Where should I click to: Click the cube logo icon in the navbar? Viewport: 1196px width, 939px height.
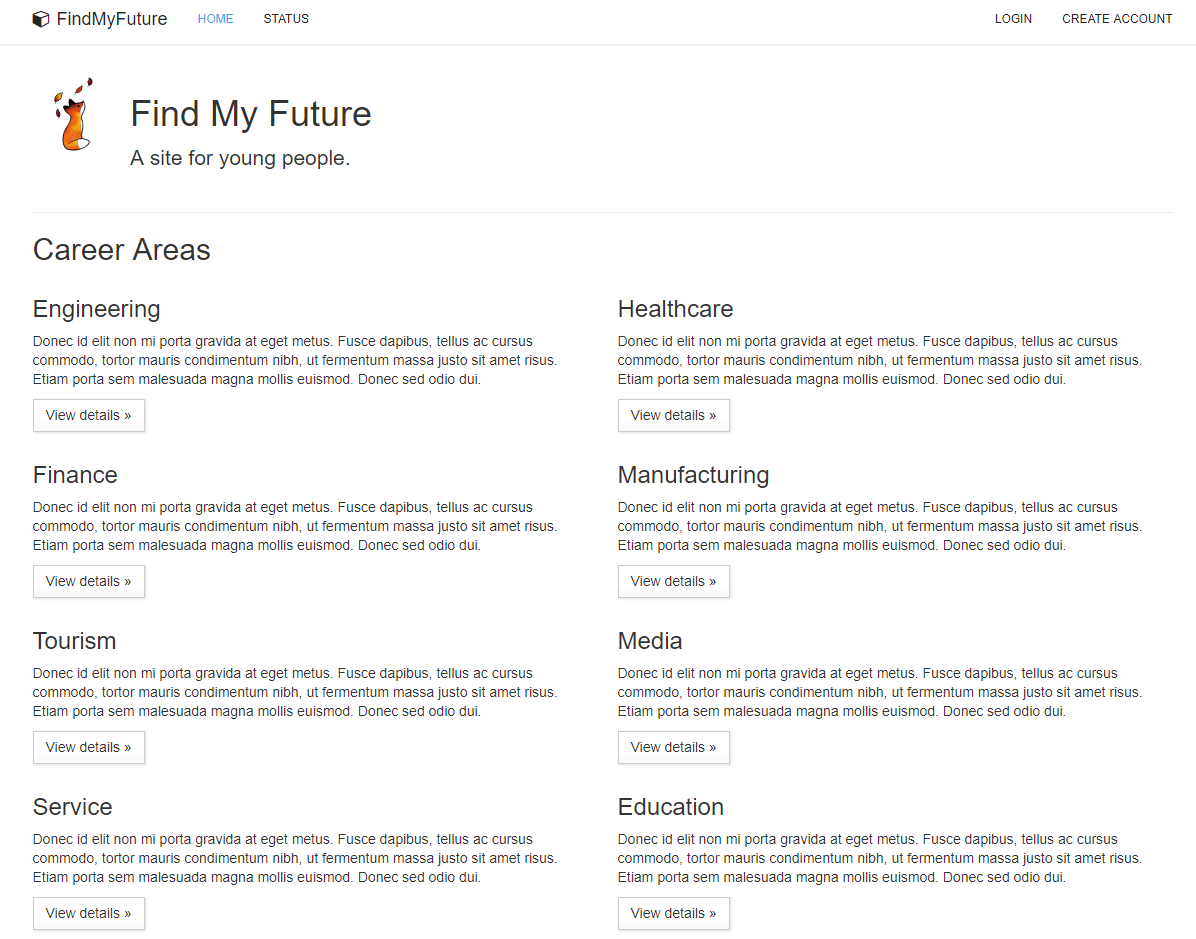click(40, 18)
